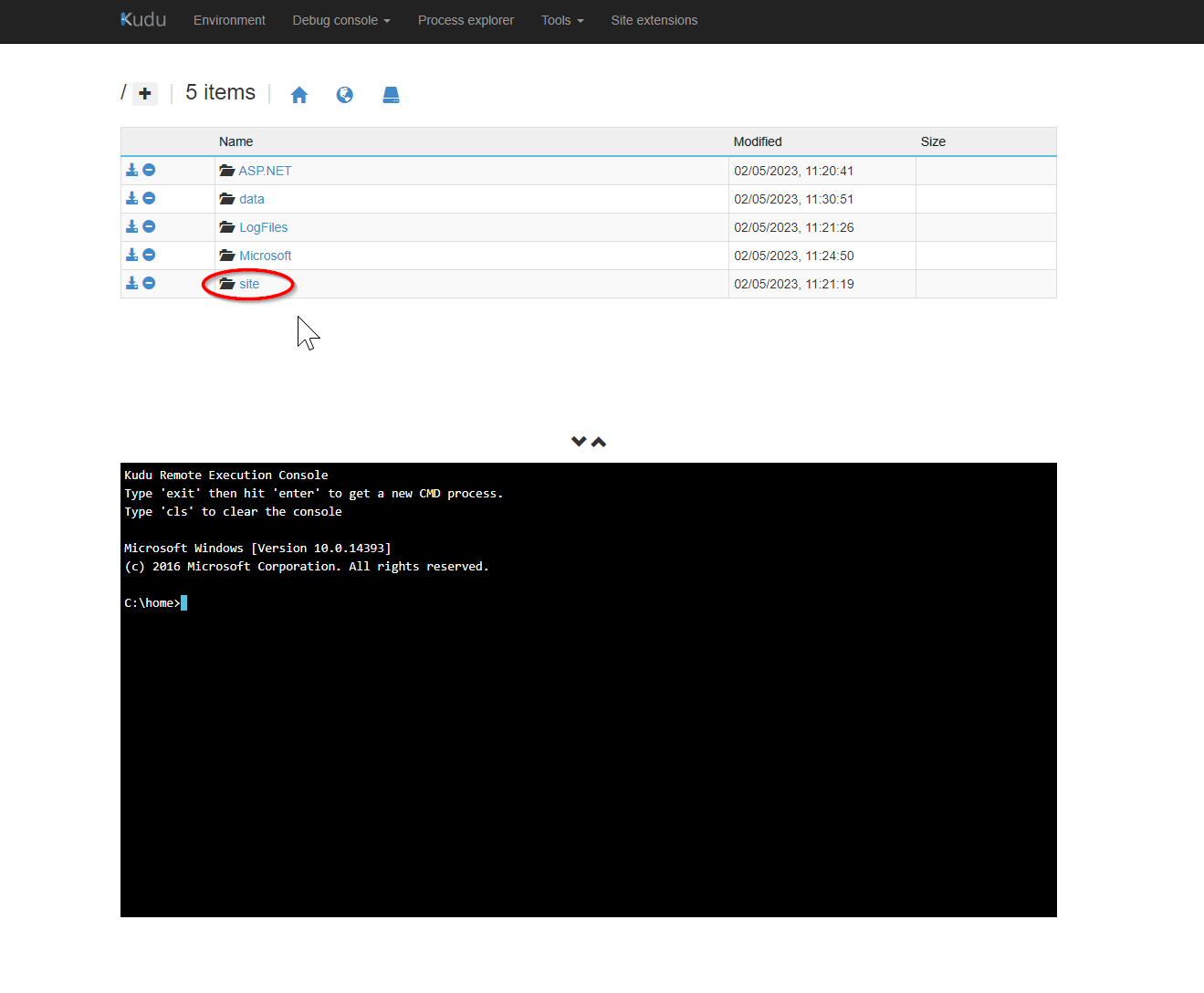Select the globe icon for wwwroot

point(344,94)
